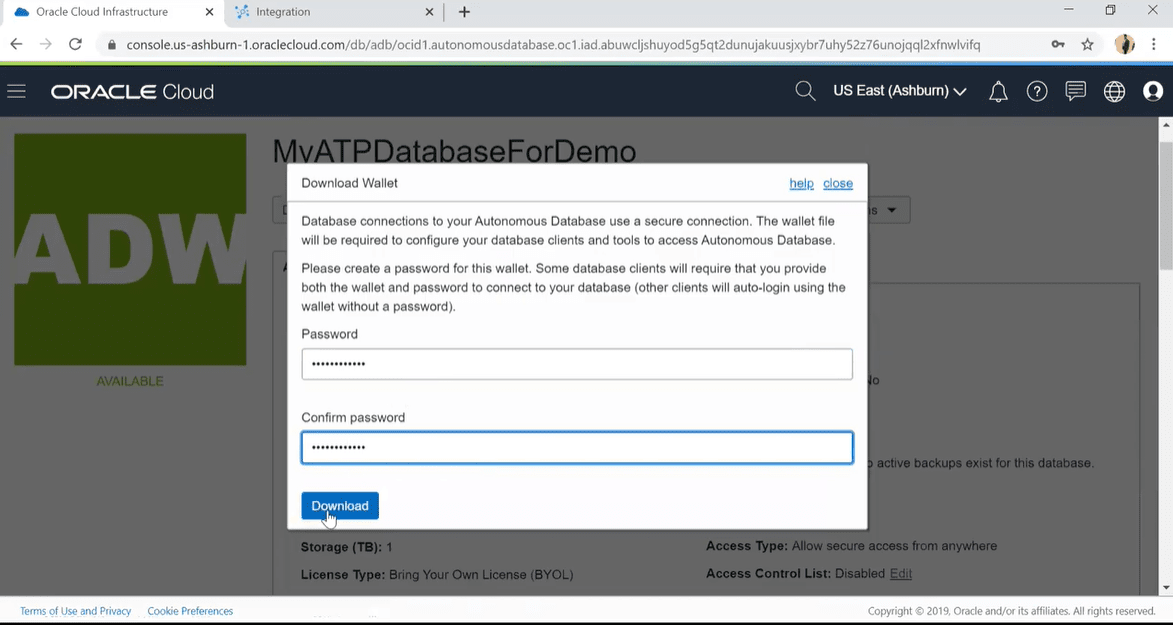Open the help question mark icon

[x=1037, y=91]
